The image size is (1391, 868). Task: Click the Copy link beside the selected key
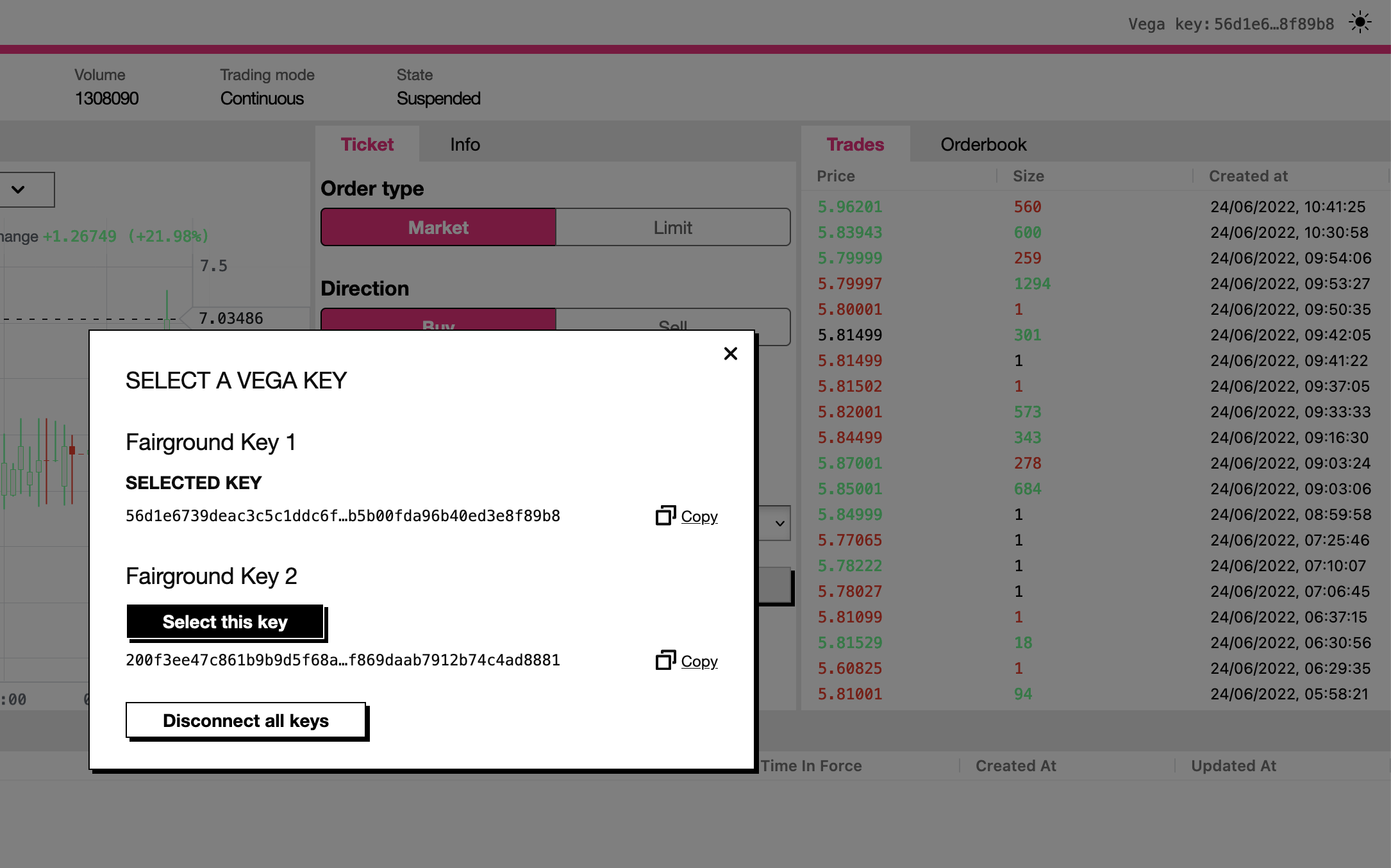pos(699,516)
